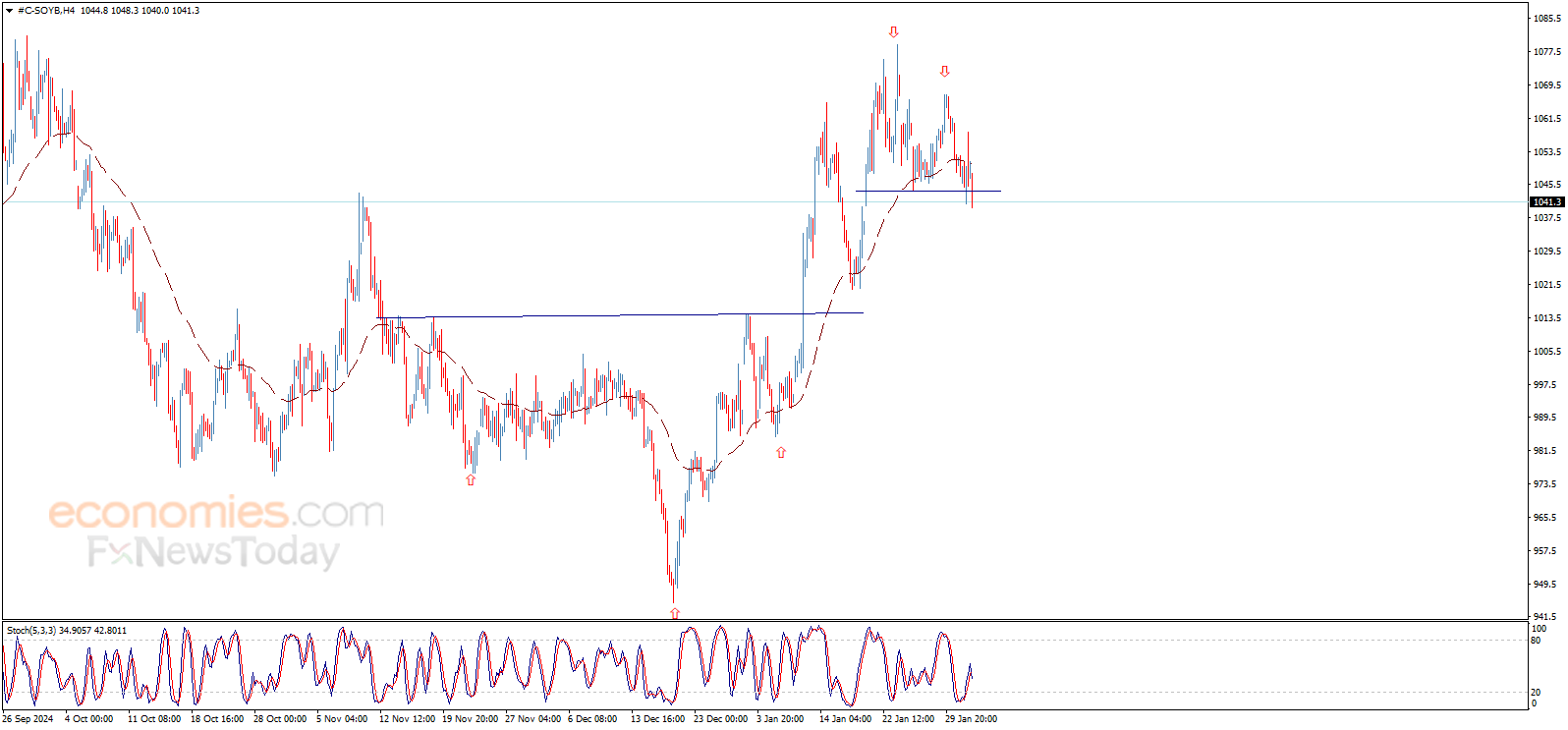Screen dimensions: 1568x730
Task: Click the 1077.5 price axis label
Action: (x=1547, y=52)
